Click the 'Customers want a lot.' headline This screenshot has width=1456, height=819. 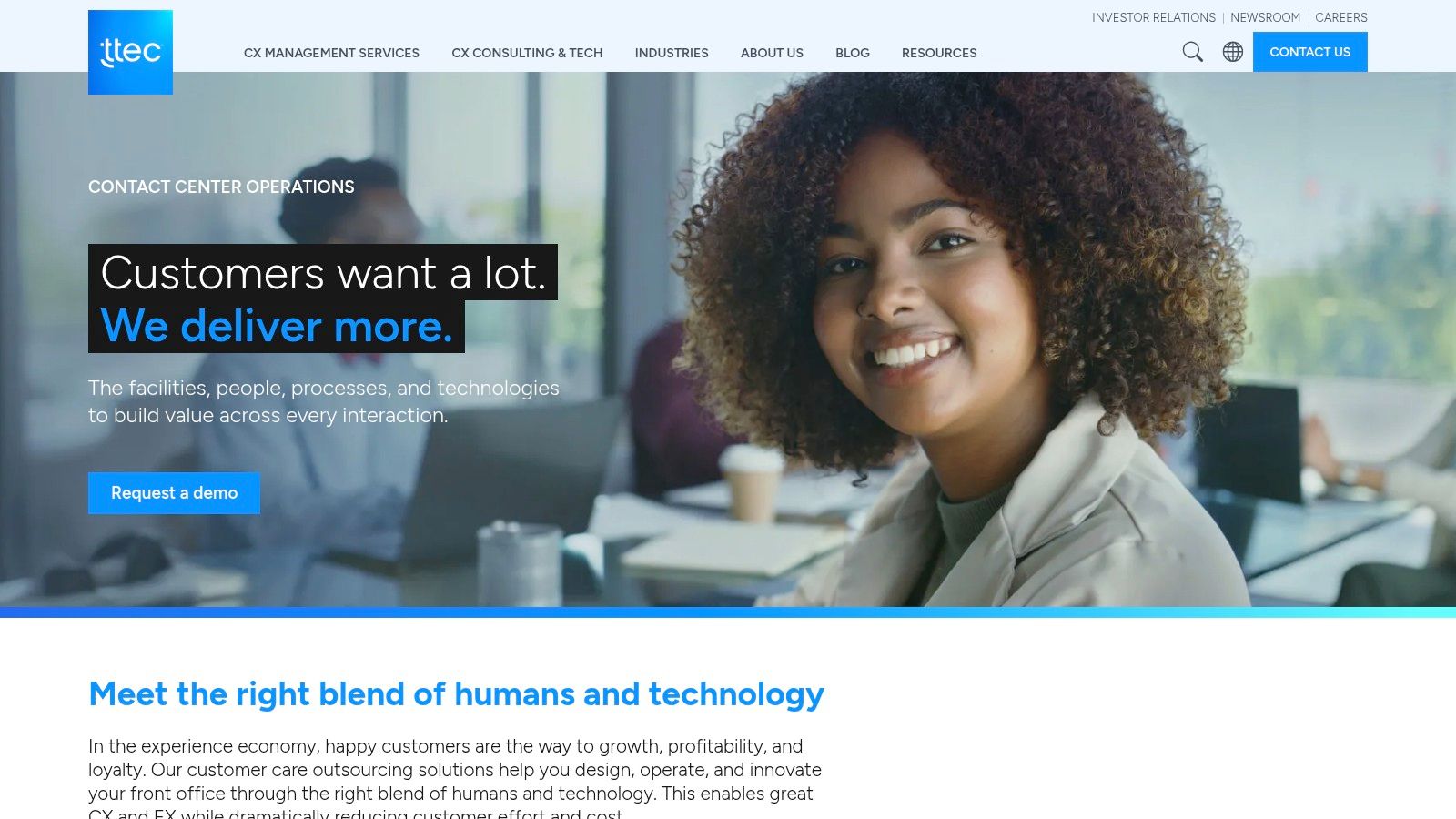click(323, 272)
